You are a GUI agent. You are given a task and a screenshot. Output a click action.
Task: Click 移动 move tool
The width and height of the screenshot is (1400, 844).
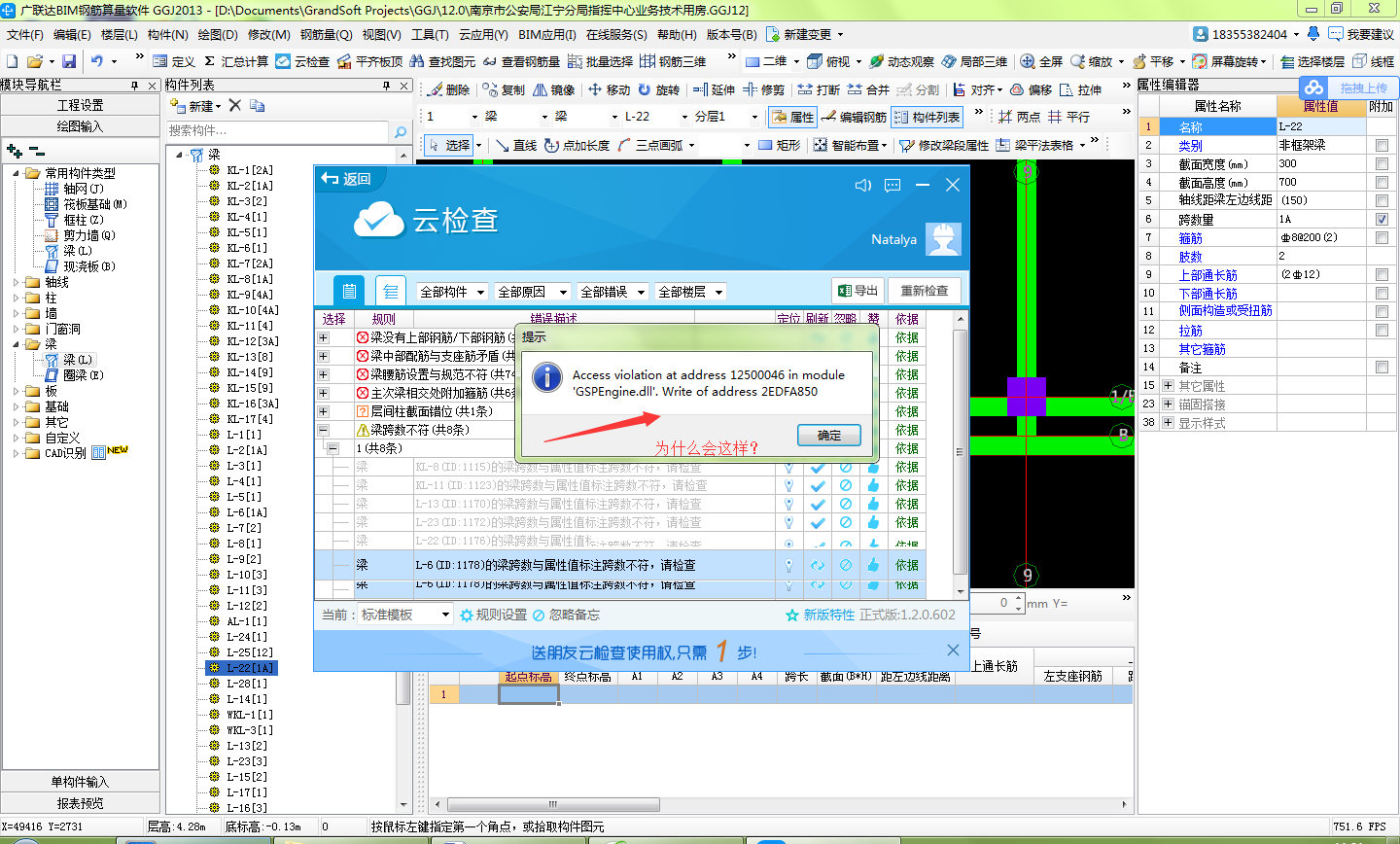coord(609,89)
